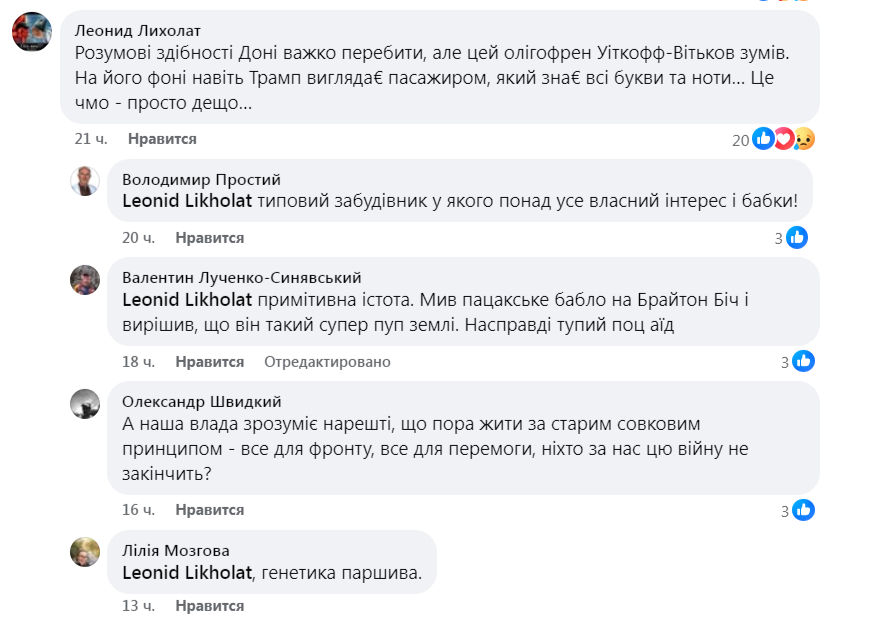Like Валентин Лученко-Синявський's reply
This screenshot has height=620, width=871.
pos(210,361)
